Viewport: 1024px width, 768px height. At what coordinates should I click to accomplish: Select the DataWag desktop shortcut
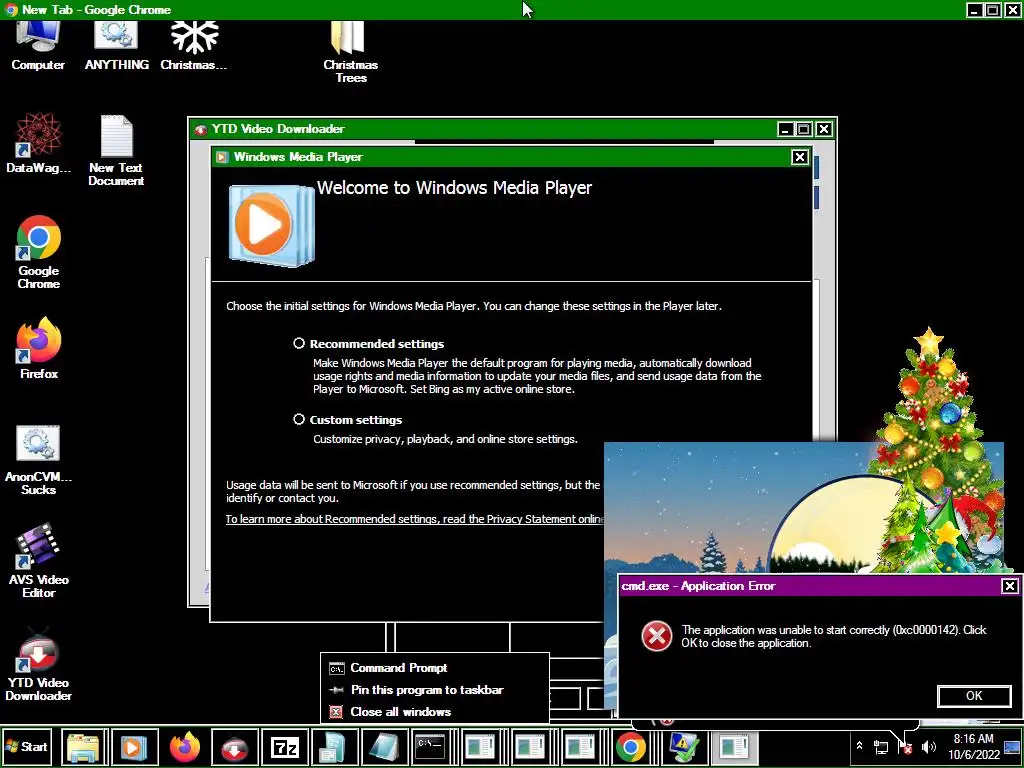39,142
